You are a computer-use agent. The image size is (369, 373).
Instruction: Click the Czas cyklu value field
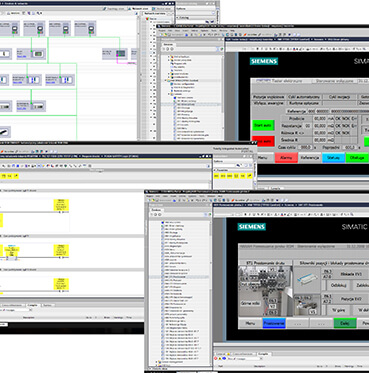click(x=306, y=147)
